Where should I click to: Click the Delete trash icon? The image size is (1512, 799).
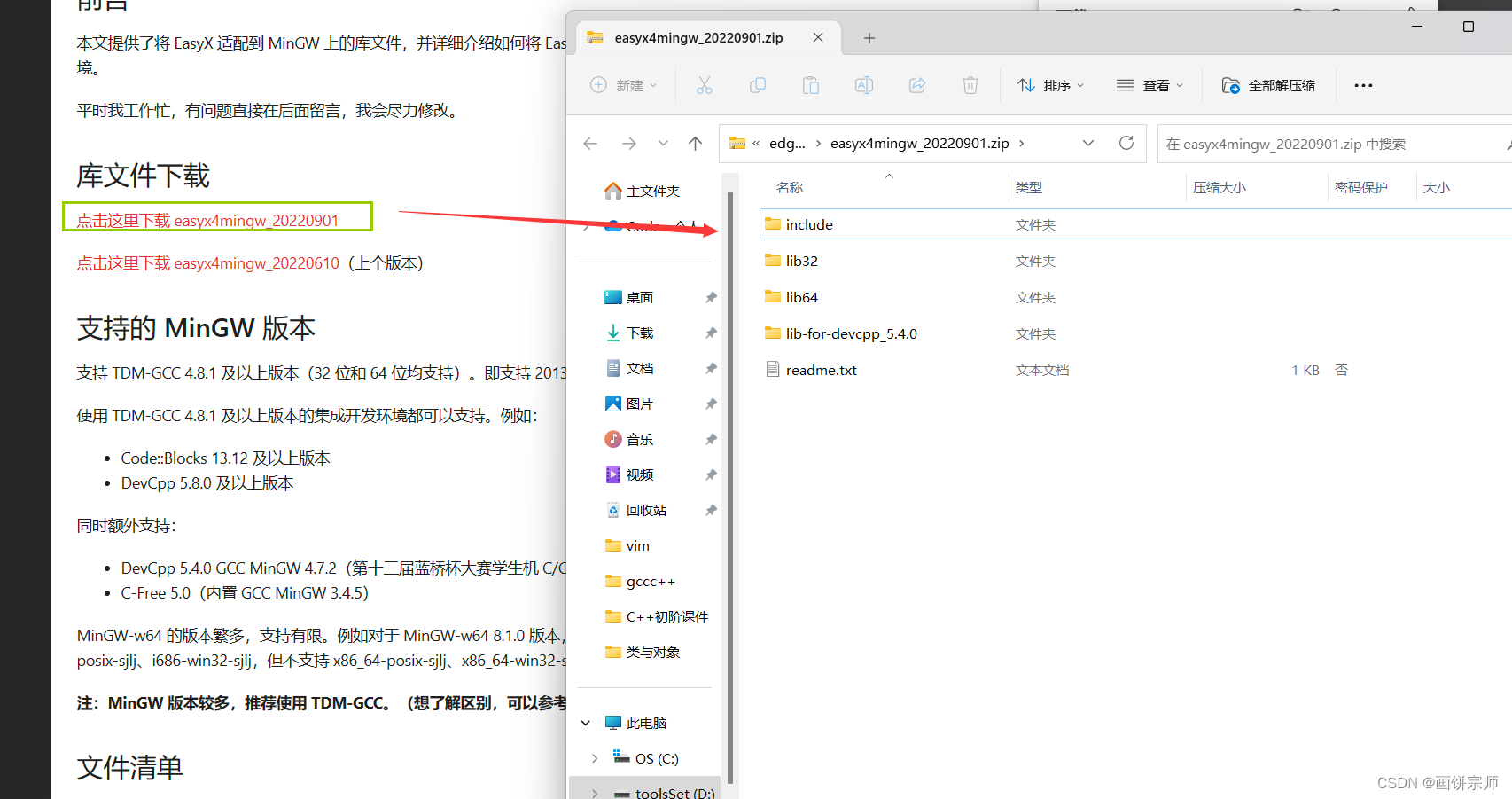[970, 85]
